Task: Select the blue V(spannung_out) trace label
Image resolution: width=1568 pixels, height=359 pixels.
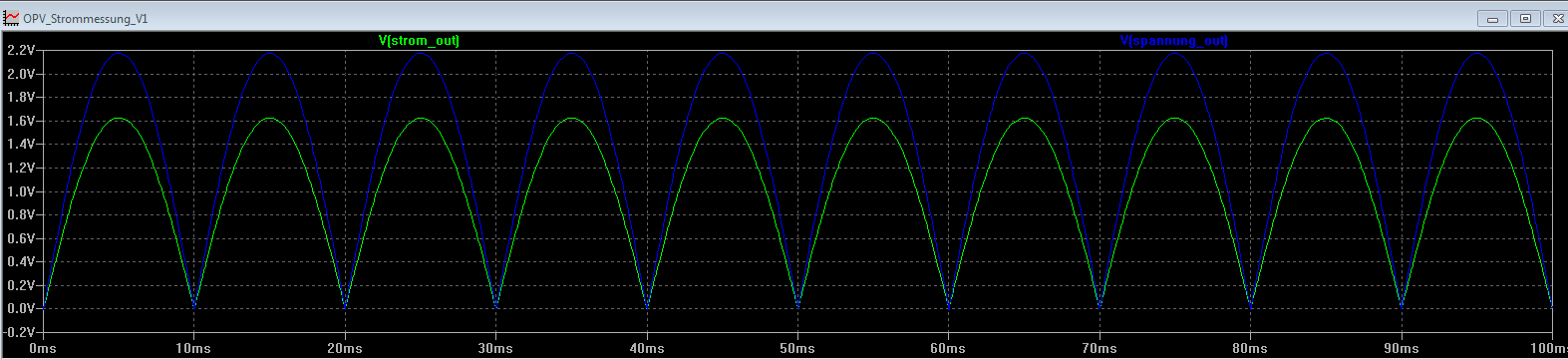Action: pyautogui.click(x=1174, y=41)
